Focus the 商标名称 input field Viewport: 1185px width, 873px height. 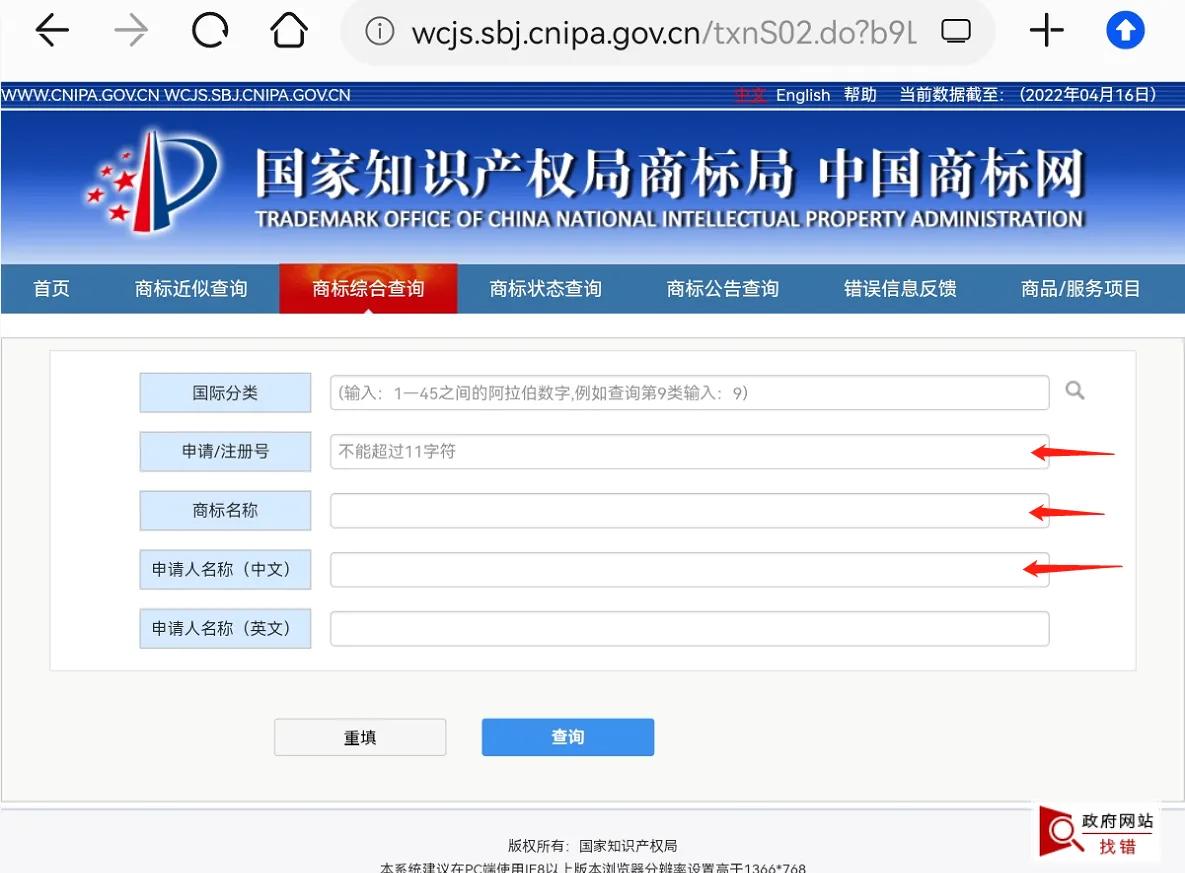coord(689,511)
